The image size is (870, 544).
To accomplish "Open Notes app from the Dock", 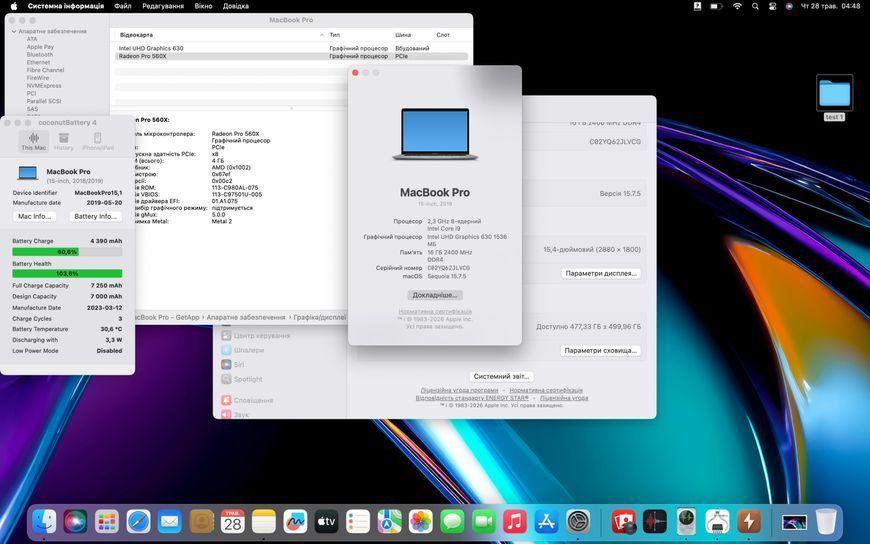I will point(264,522).
